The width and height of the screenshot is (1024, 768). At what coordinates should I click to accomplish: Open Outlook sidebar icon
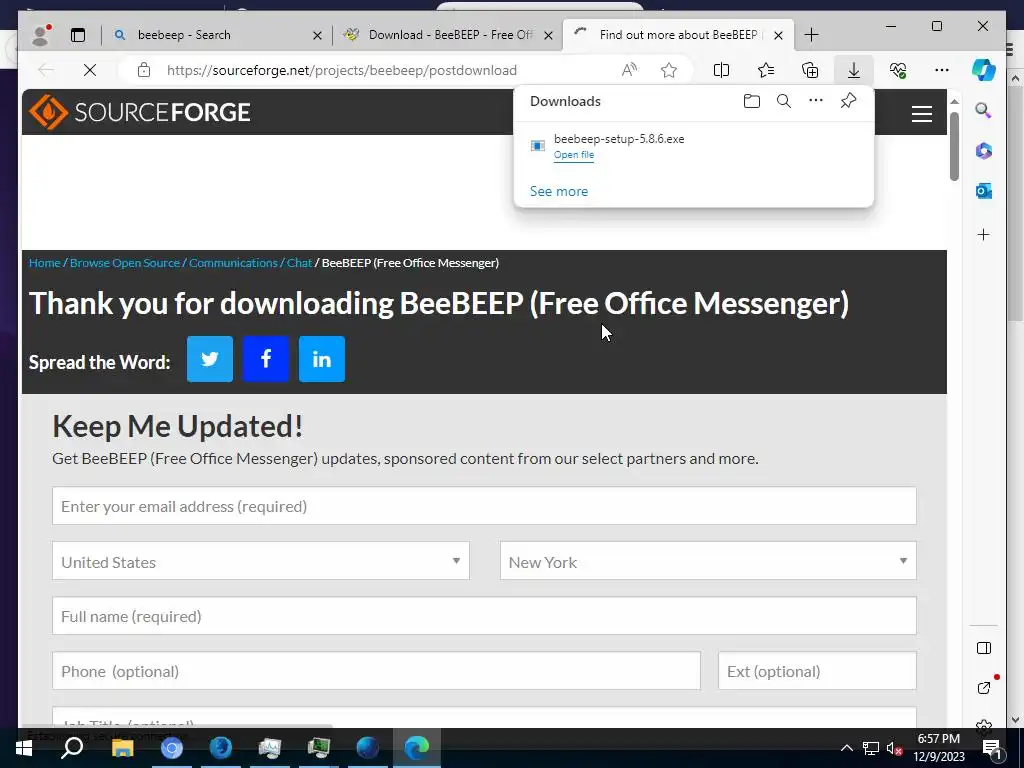(x=984, y=191)
